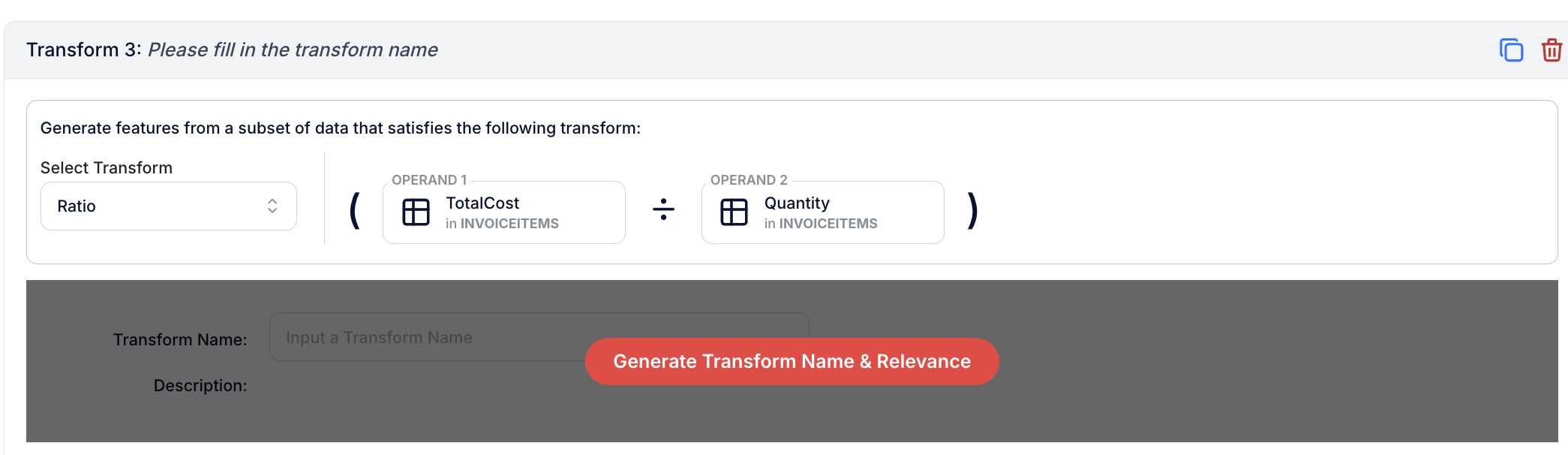Screen dimensions: 1568x455
Task: Click the OPERAND 2 label
Action: (x=749, y=180)
